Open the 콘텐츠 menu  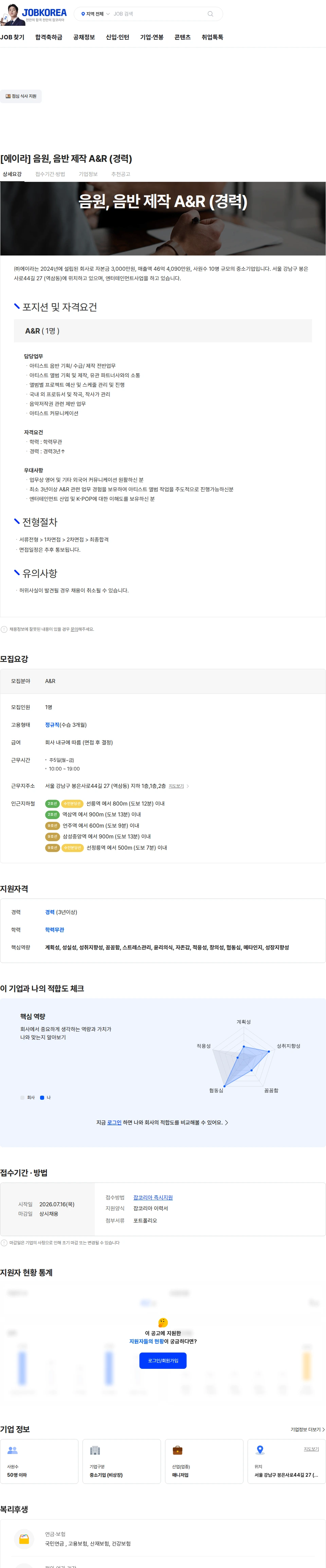tap(182, 37)
